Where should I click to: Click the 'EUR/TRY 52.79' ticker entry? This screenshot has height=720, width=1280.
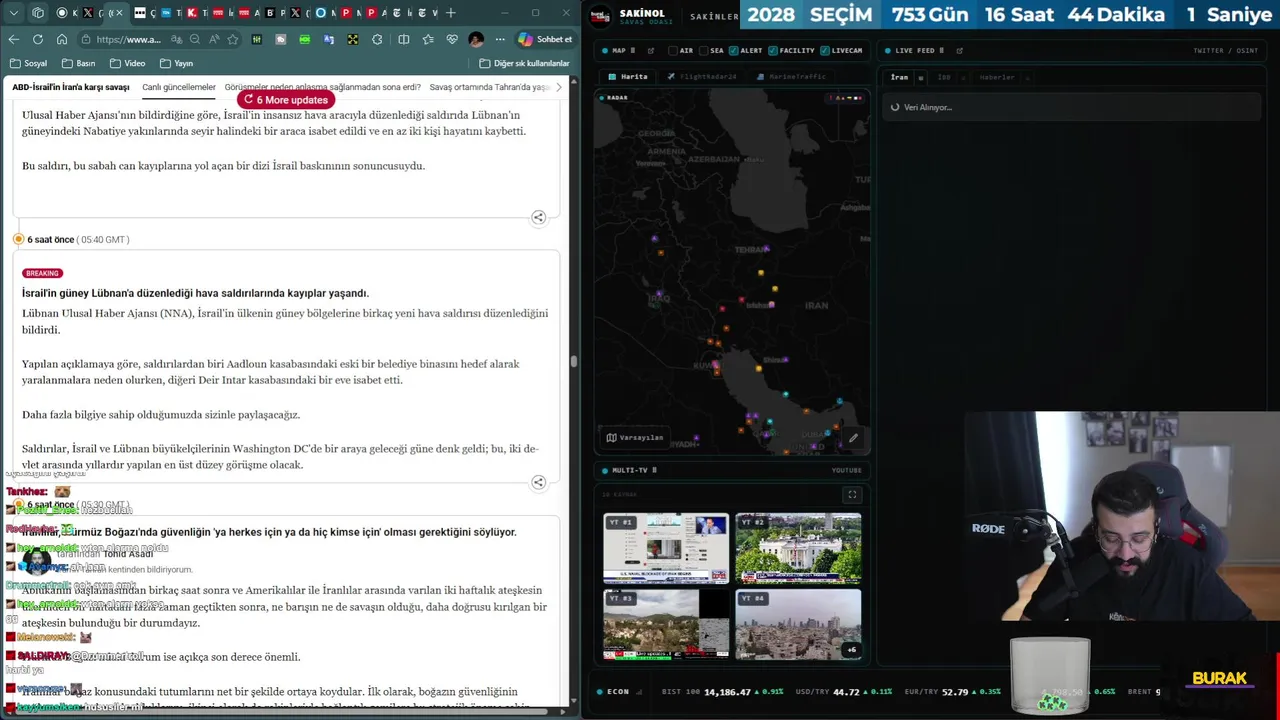click(951, 692)
